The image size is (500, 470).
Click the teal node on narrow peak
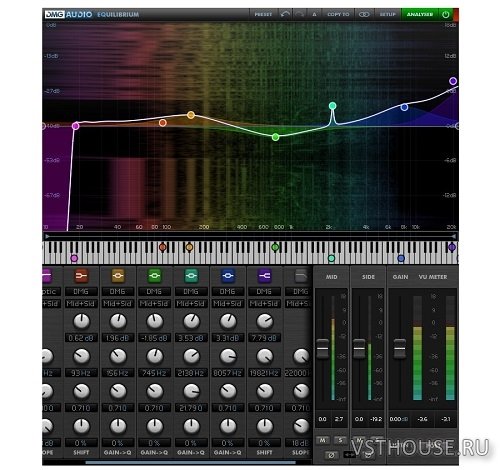click(332, 106)
